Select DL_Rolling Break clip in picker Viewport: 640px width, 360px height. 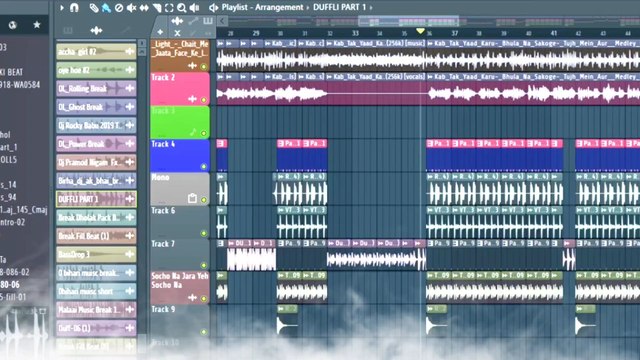(96, 89)
